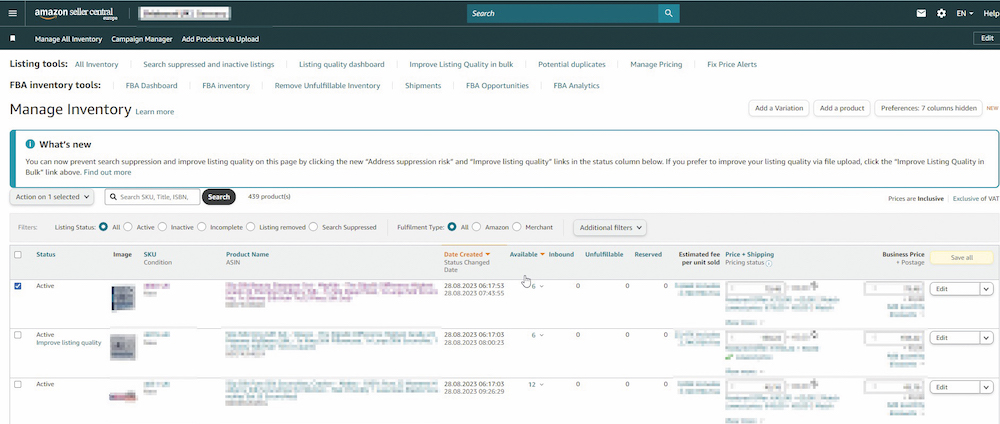
Task: Open Manage All Inventory bookmark
Action: coord(68,39)
